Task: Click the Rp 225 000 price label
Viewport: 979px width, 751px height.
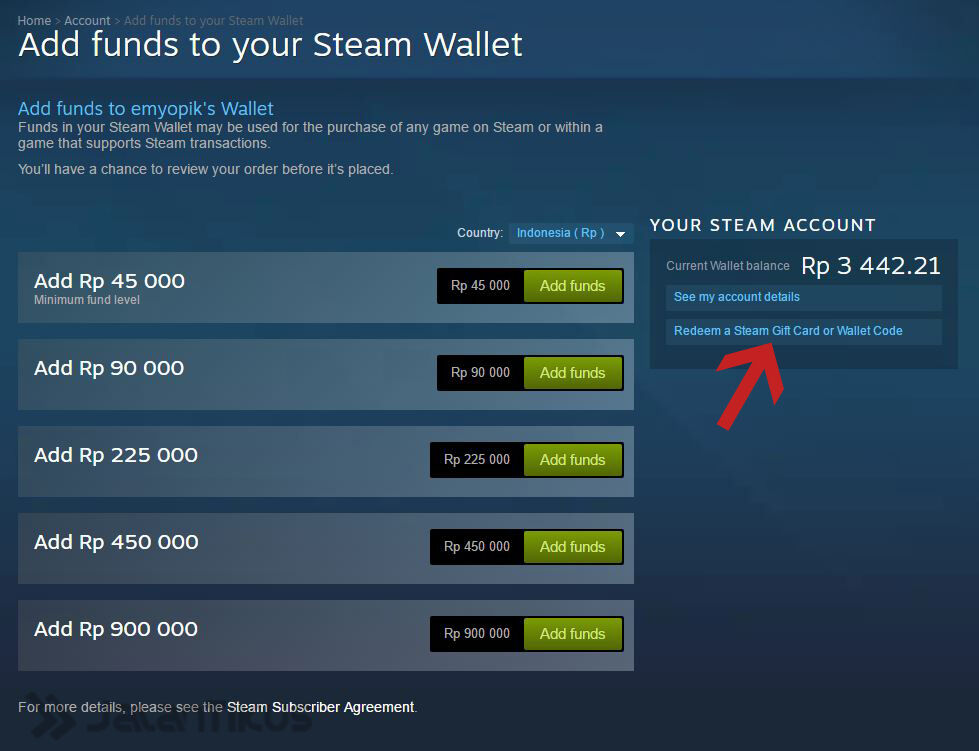Action: click(476, 459)
